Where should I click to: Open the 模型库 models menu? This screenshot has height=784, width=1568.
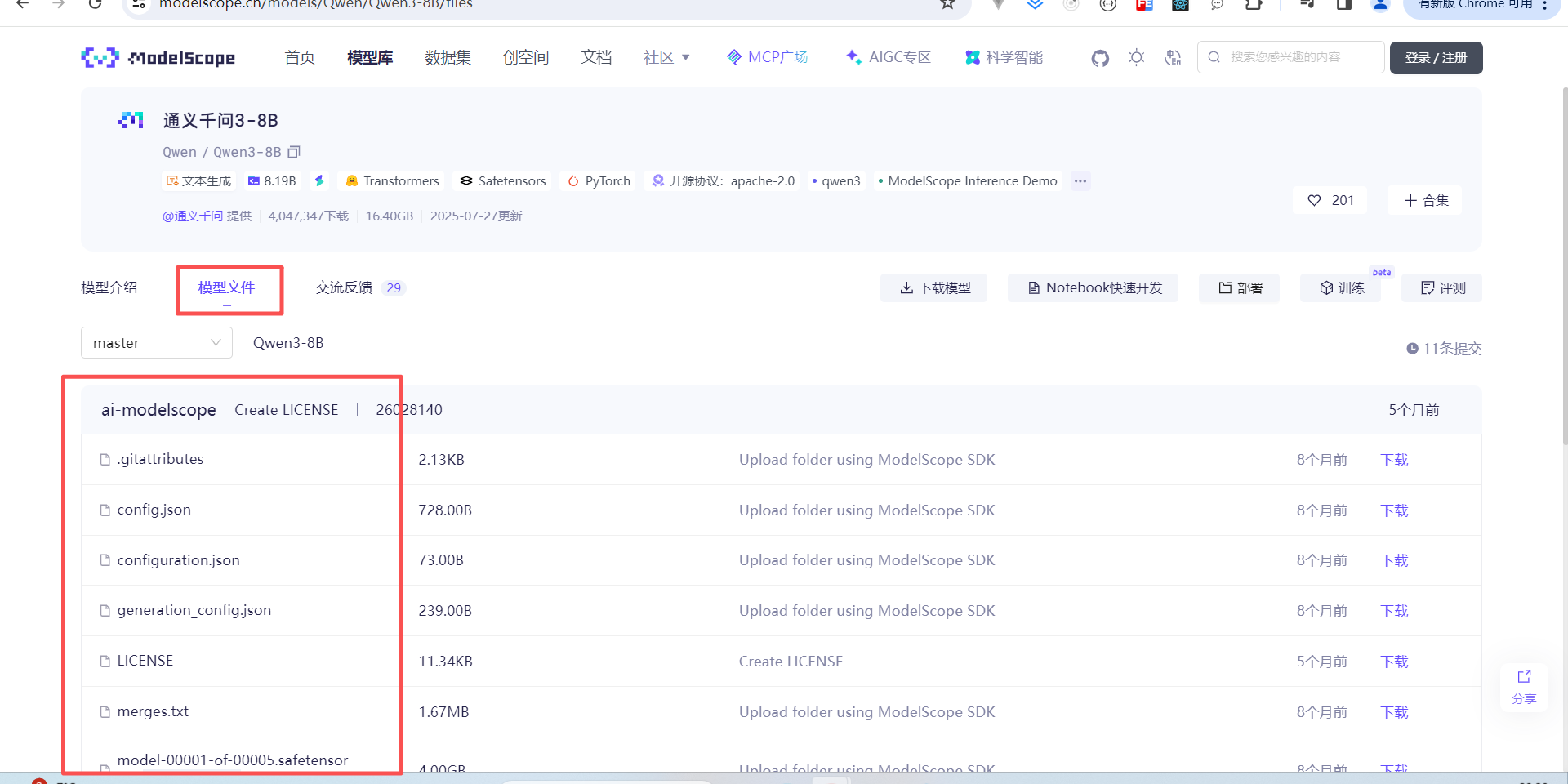(x=370, y=57)
